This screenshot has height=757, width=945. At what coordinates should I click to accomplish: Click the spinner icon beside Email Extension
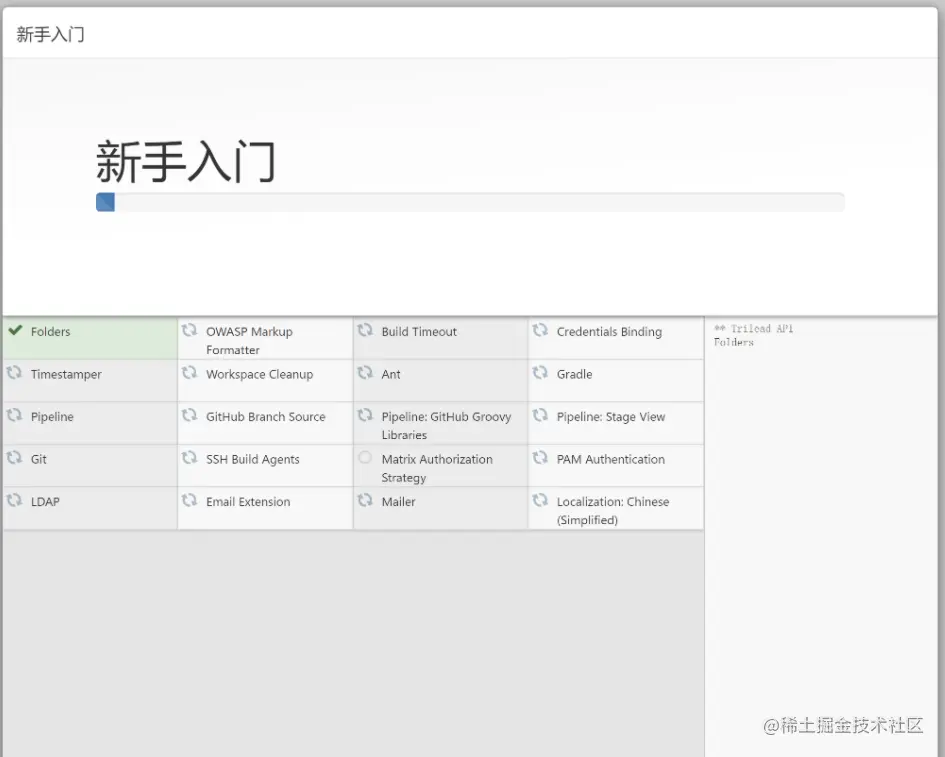click(x=189, y=500)
